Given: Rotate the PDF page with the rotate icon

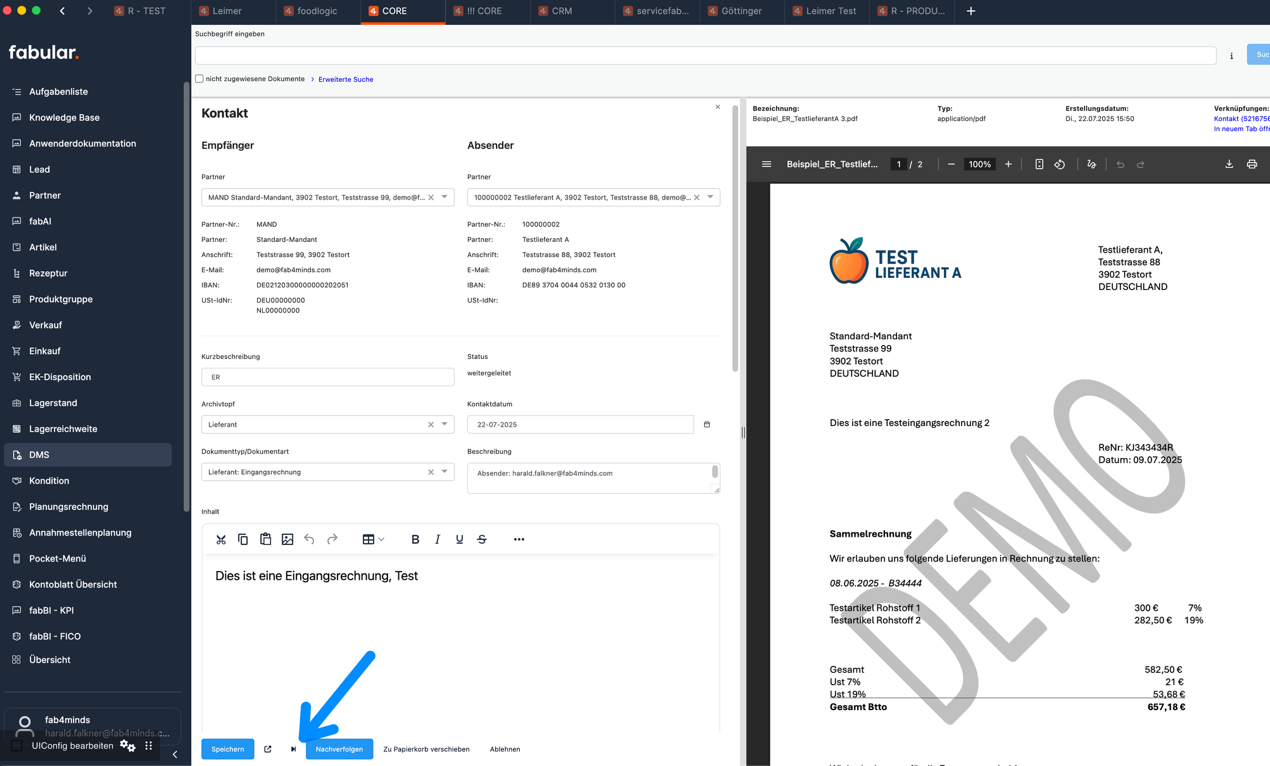Looking at the screenshot, I should coord(1060,164).
